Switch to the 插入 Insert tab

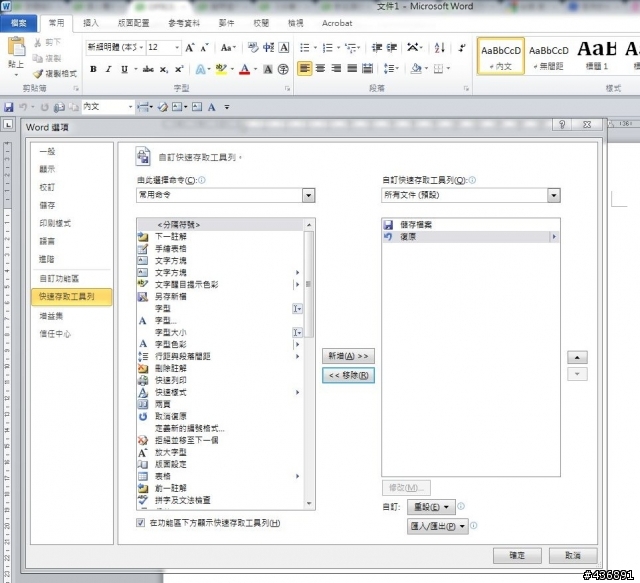click(x=91, y=23)
